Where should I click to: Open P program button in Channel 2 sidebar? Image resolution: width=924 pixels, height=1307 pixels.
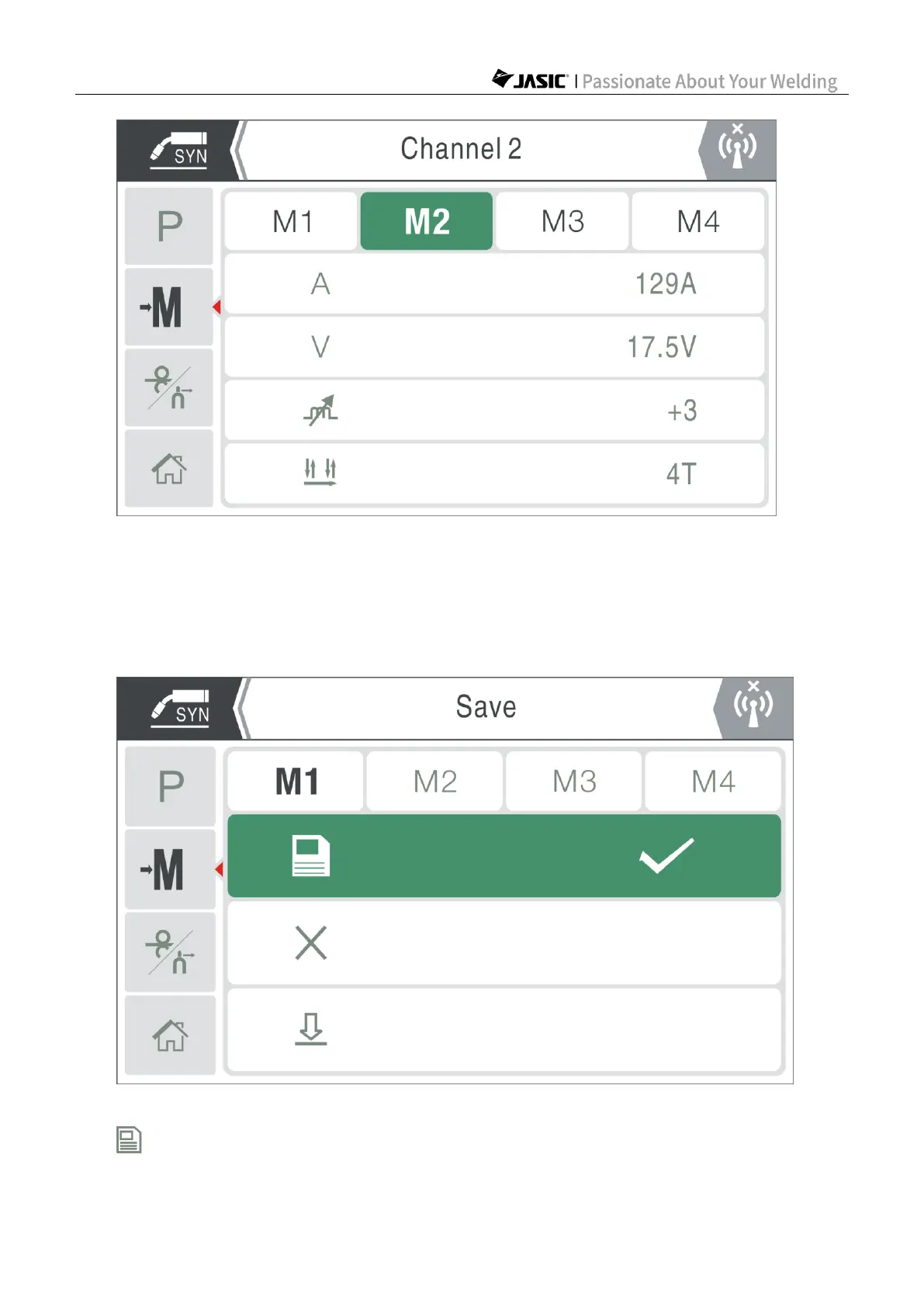tap(169, 227)
